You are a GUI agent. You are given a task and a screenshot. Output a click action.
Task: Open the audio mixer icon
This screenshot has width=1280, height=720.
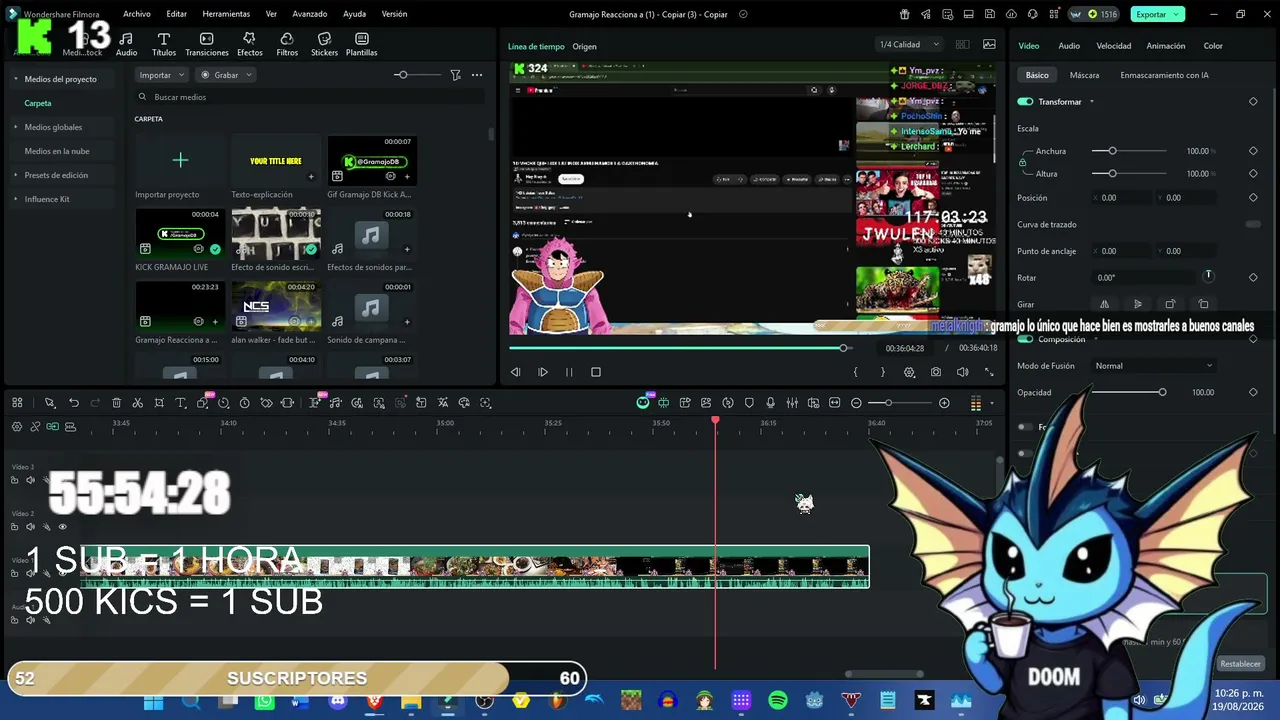pos(792,403)
